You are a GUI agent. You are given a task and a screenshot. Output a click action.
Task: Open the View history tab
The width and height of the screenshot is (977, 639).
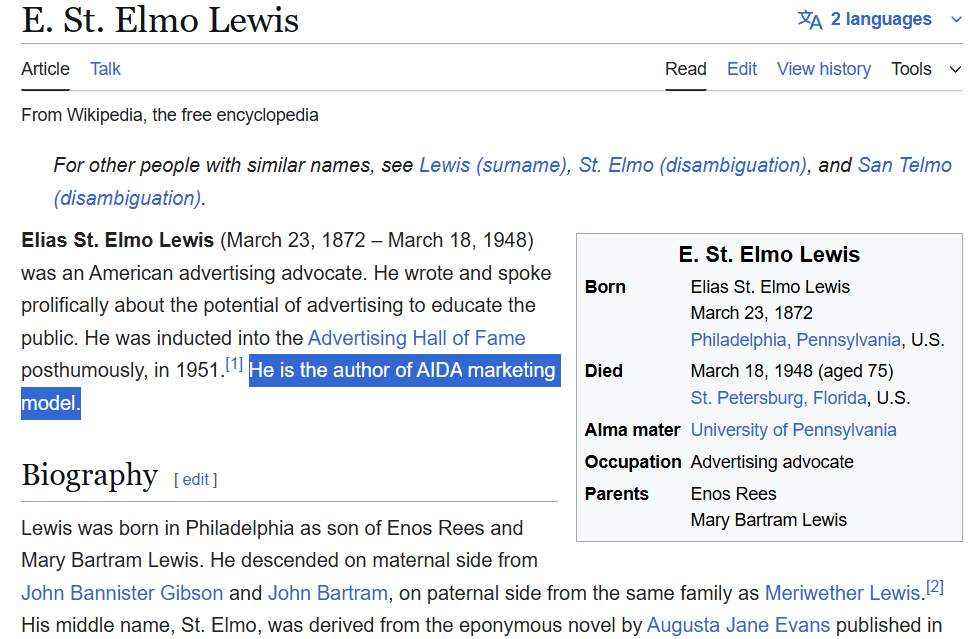tap(823, 69)
